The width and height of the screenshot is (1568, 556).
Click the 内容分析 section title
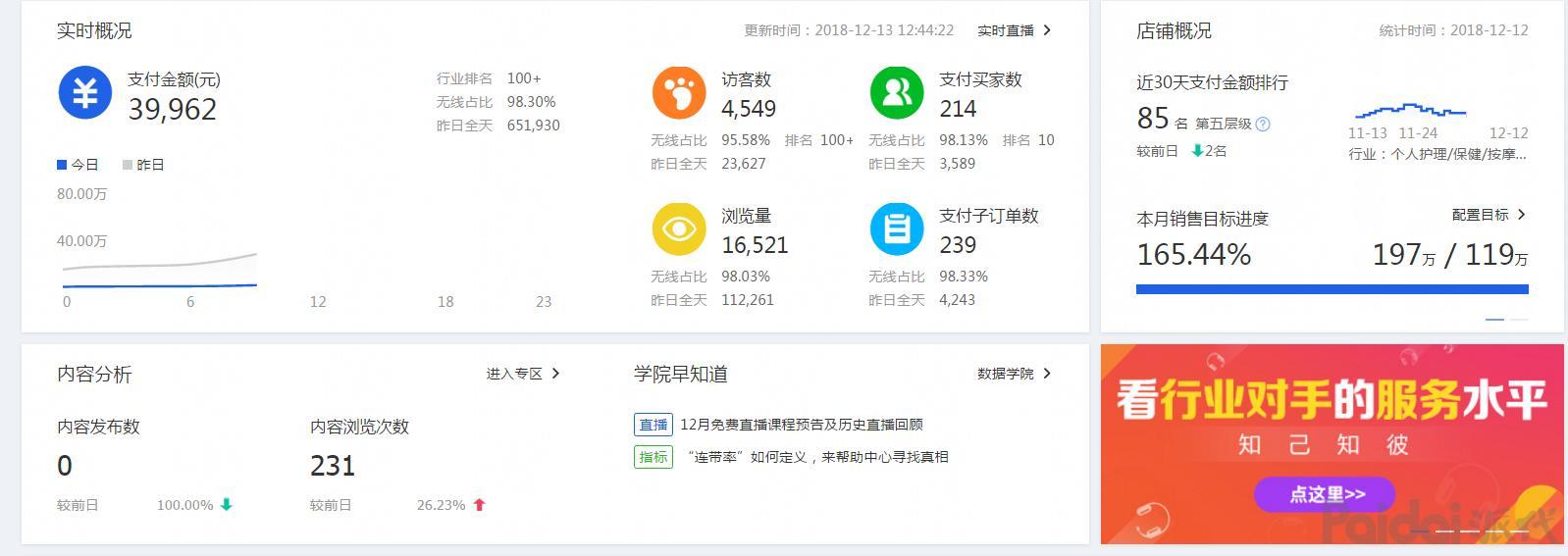(94, 374)
